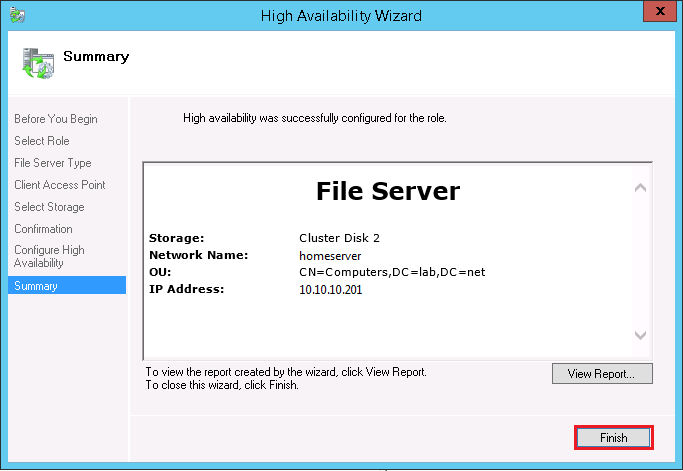Click the report scroll down arrow
This screenshot has width=683, height=471.
pos(640,335)
